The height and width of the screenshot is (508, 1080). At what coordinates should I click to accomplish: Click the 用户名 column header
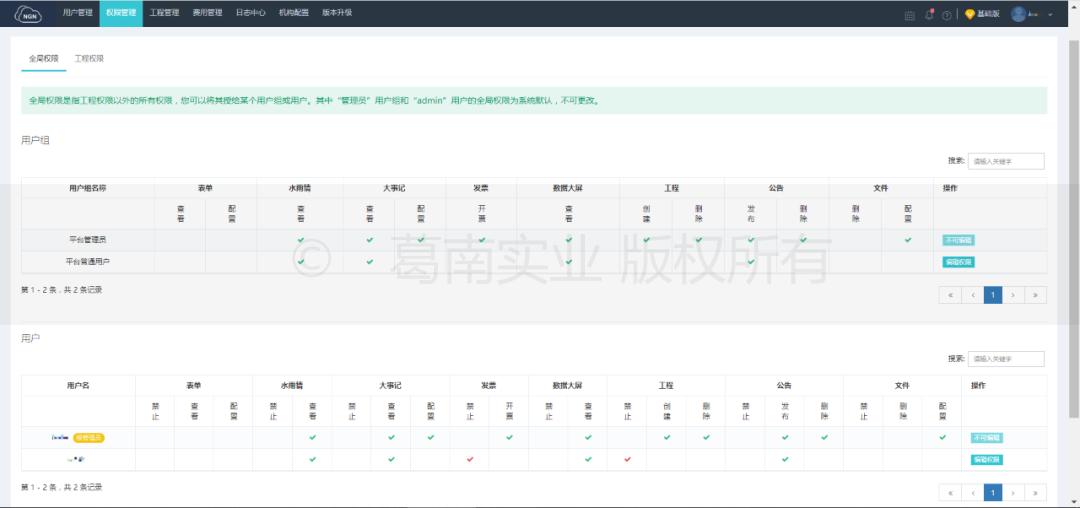pos(78,385)
